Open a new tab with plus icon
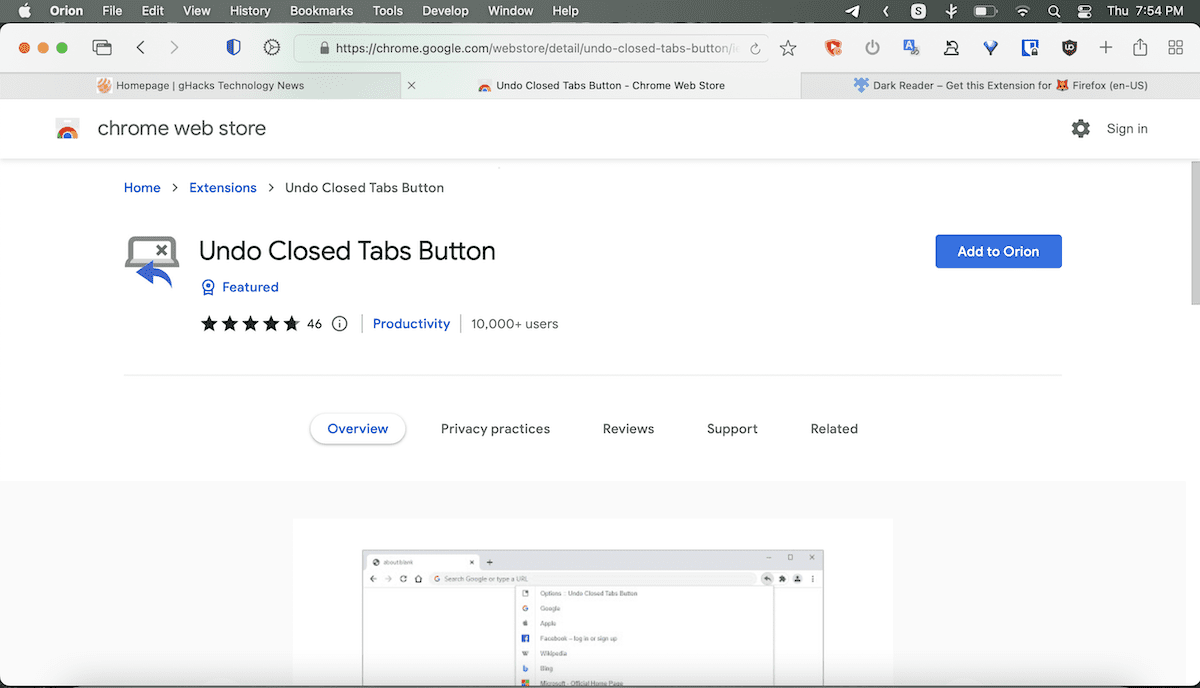 click(1106, 47)
